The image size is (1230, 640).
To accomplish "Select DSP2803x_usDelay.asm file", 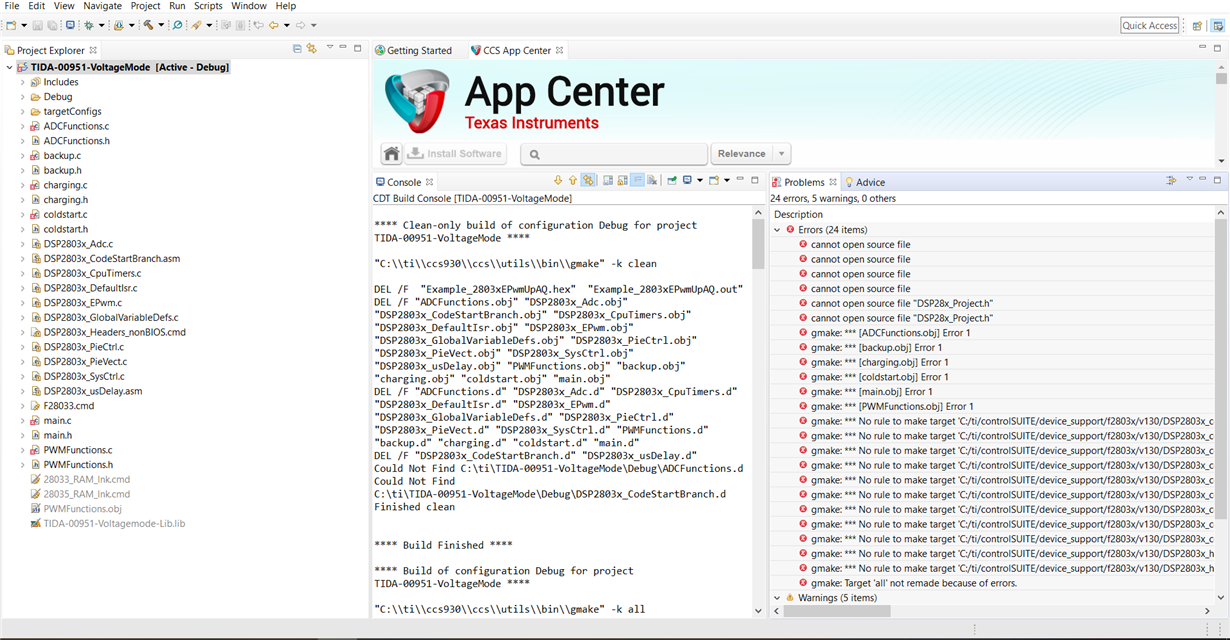I will click(93, 391).
